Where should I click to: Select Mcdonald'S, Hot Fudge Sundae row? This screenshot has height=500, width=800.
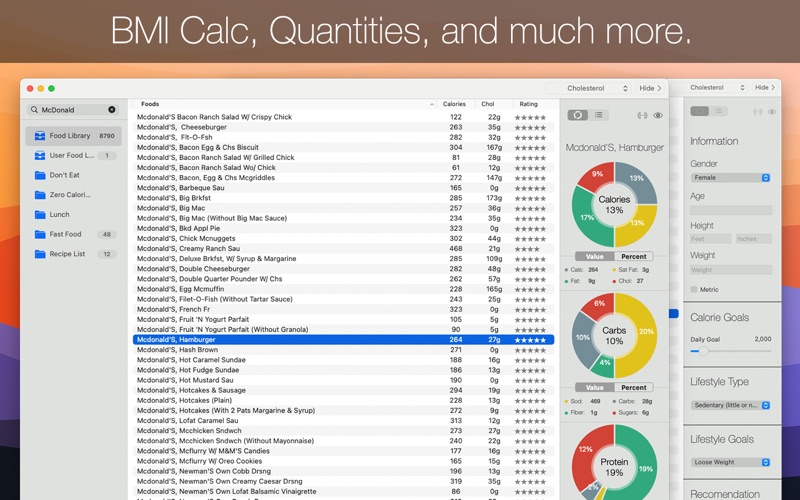point(343,370)
